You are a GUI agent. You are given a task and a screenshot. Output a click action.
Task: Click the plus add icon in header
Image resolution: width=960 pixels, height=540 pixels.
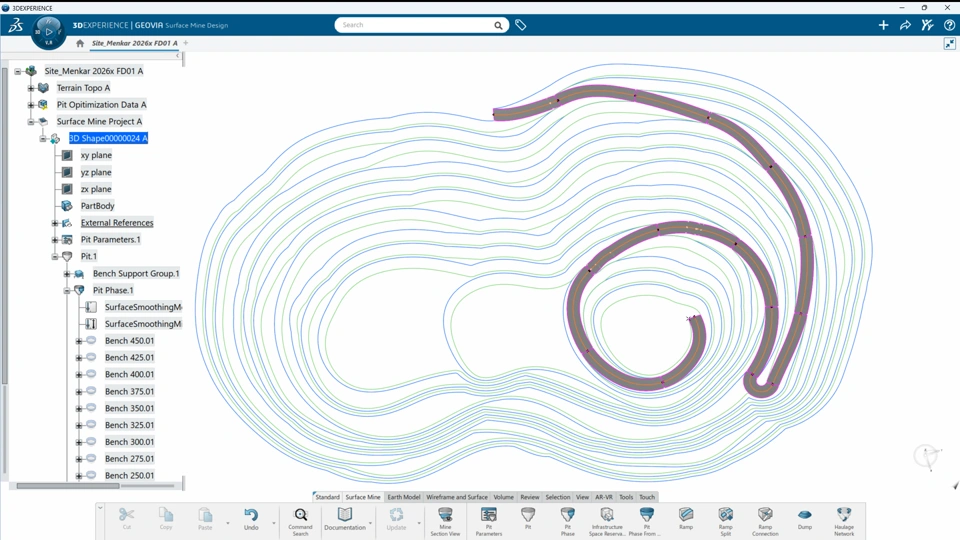tap(883, 25)
